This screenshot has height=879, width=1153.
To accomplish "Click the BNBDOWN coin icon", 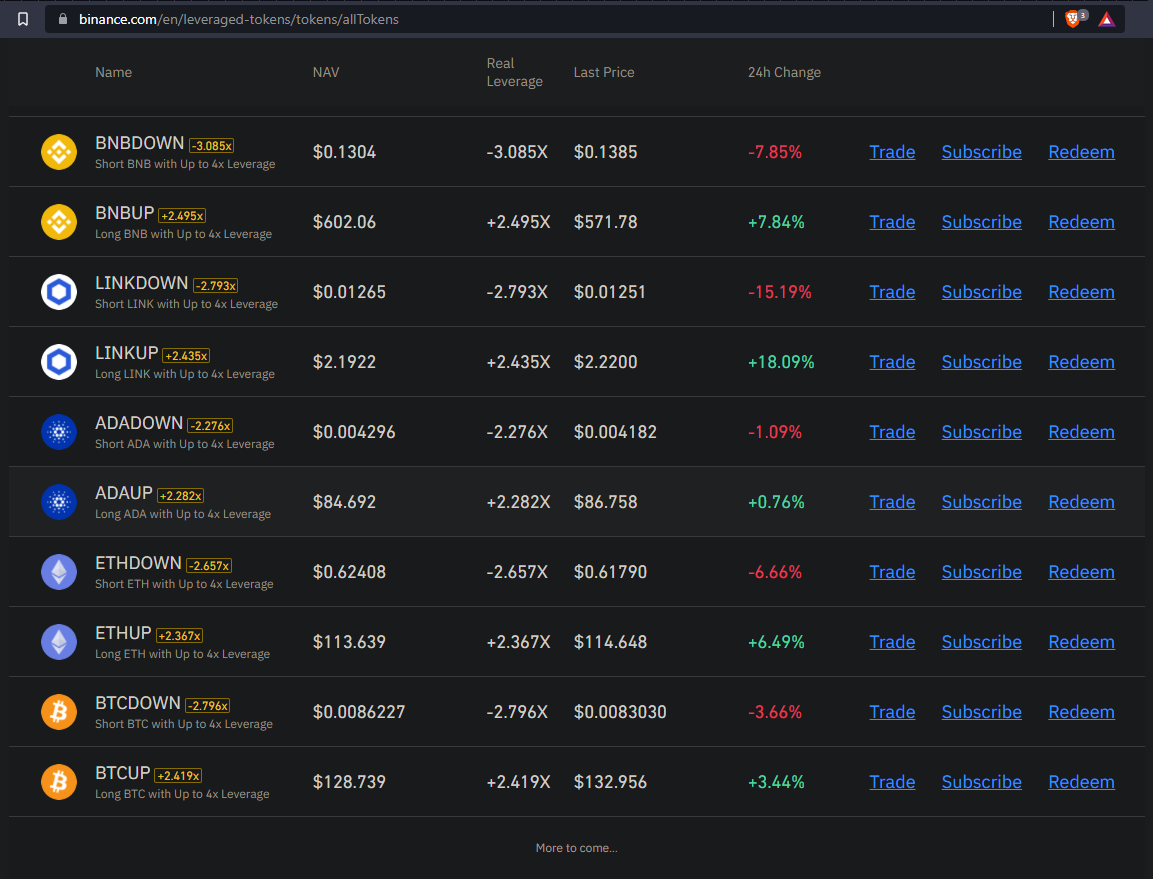I will pyautogui.click(x=59, y=152).
